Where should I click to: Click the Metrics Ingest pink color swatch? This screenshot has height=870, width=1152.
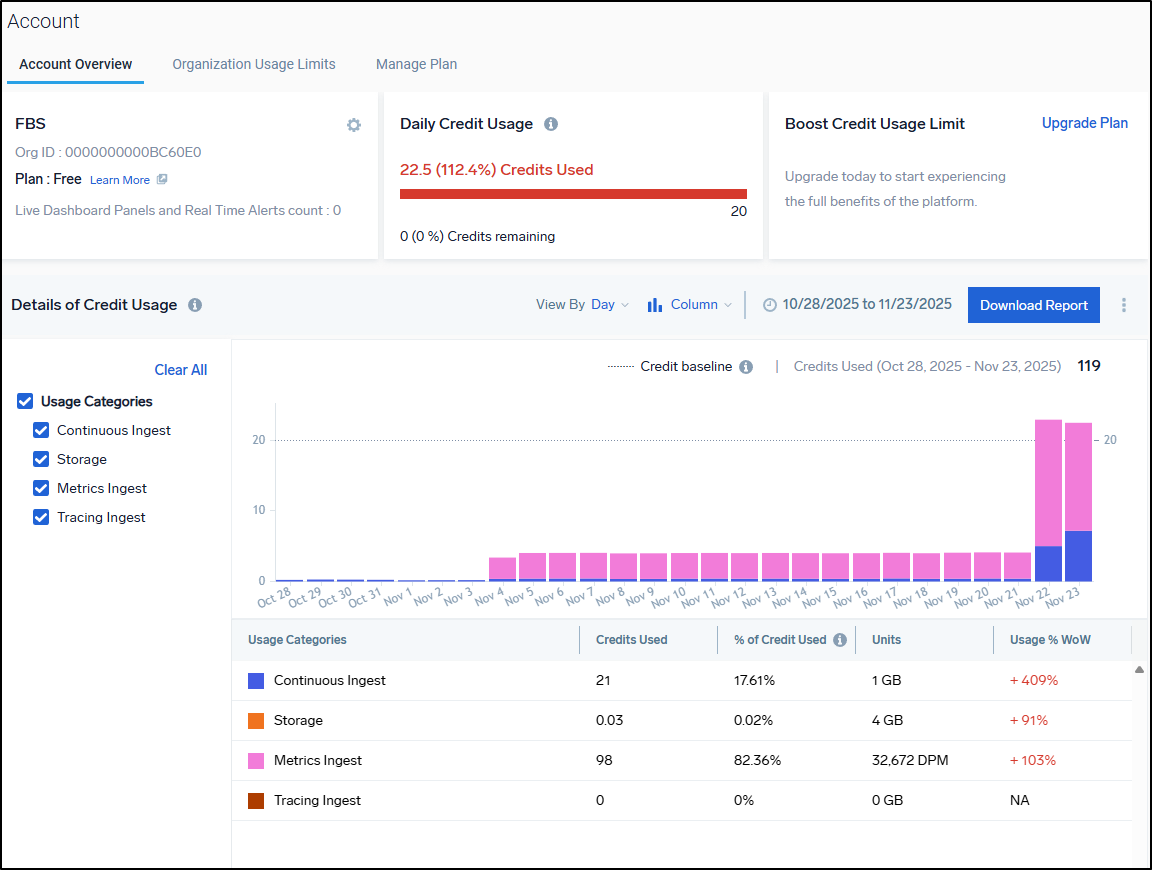point(256,761)
